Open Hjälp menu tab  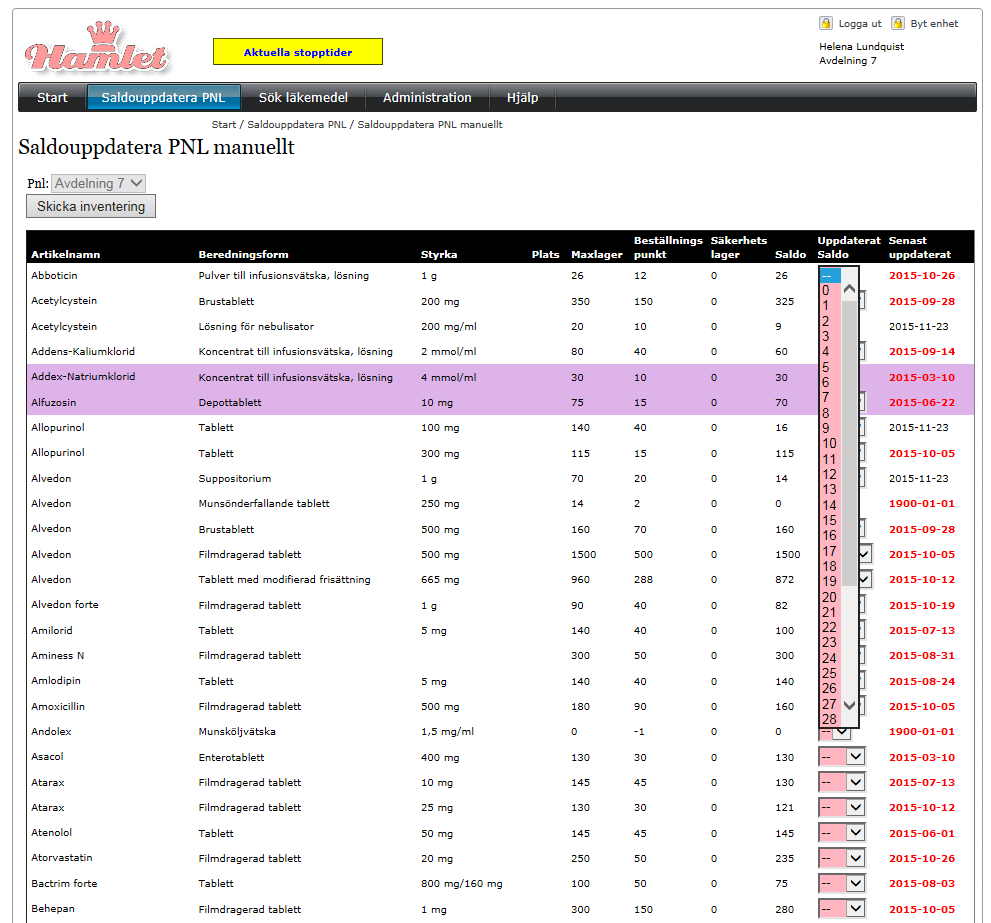(x=523, y=98)
